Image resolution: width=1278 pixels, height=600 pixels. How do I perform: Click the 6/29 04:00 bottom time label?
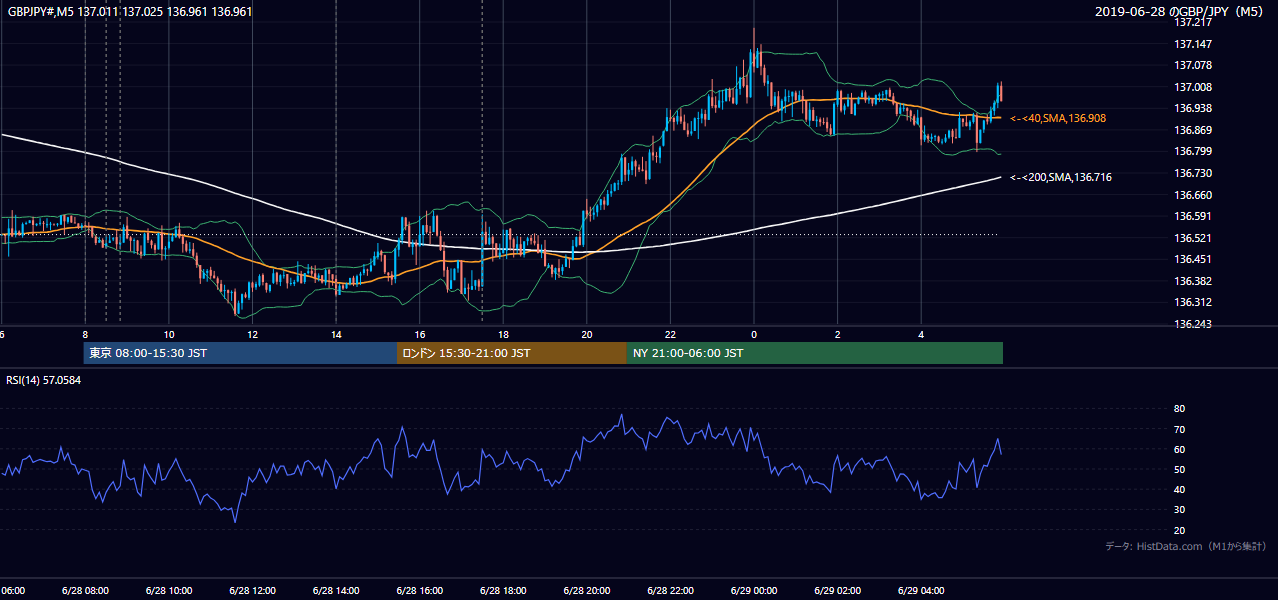pos(920,591)
